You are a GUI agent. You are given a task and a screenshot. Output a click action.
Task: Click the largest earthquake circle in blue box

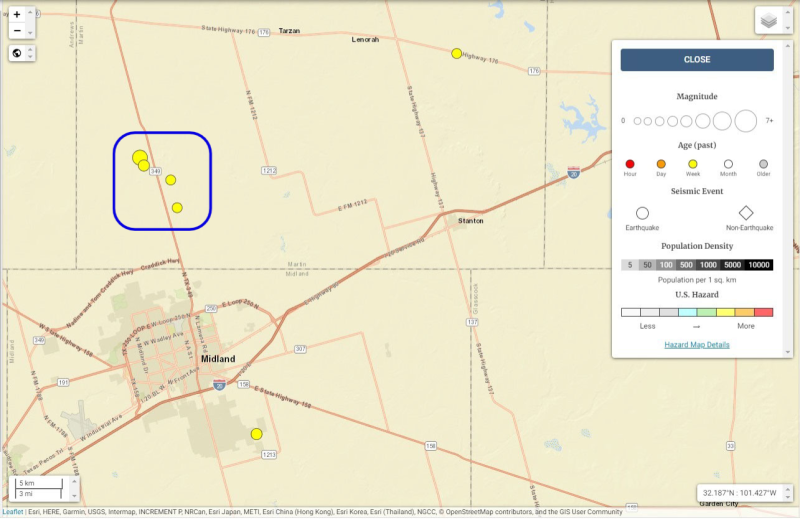(139, 156)
